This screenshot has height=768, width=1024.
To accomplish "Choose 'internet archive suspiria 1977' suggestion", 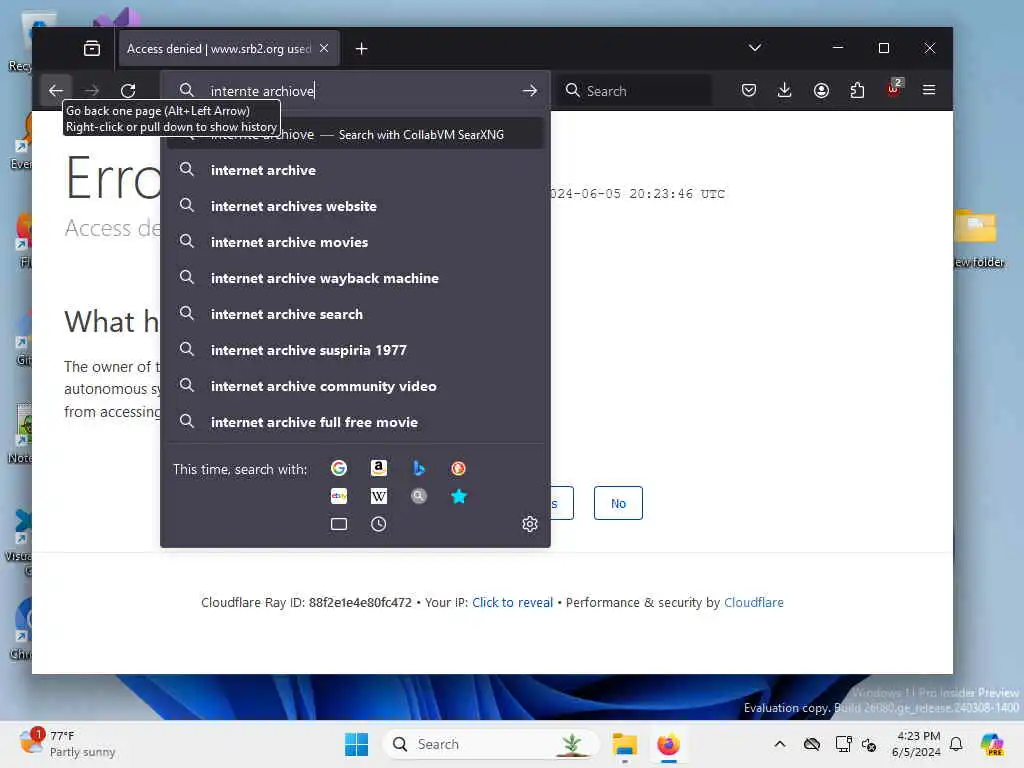I will [355, 350].
